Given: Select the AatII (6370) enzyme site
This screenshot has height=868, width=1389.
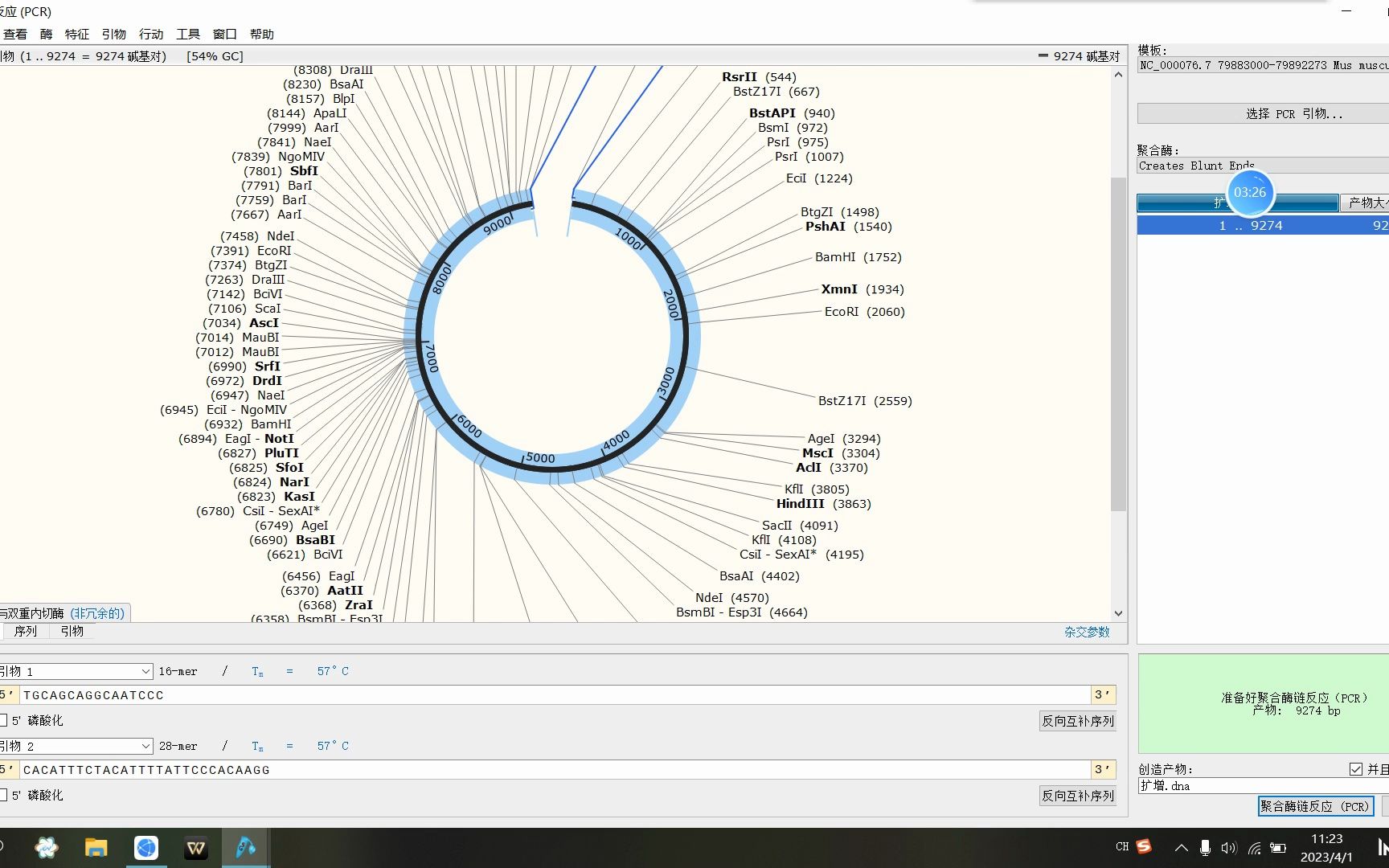Looking at the screenshot, I should pos(322,591).
